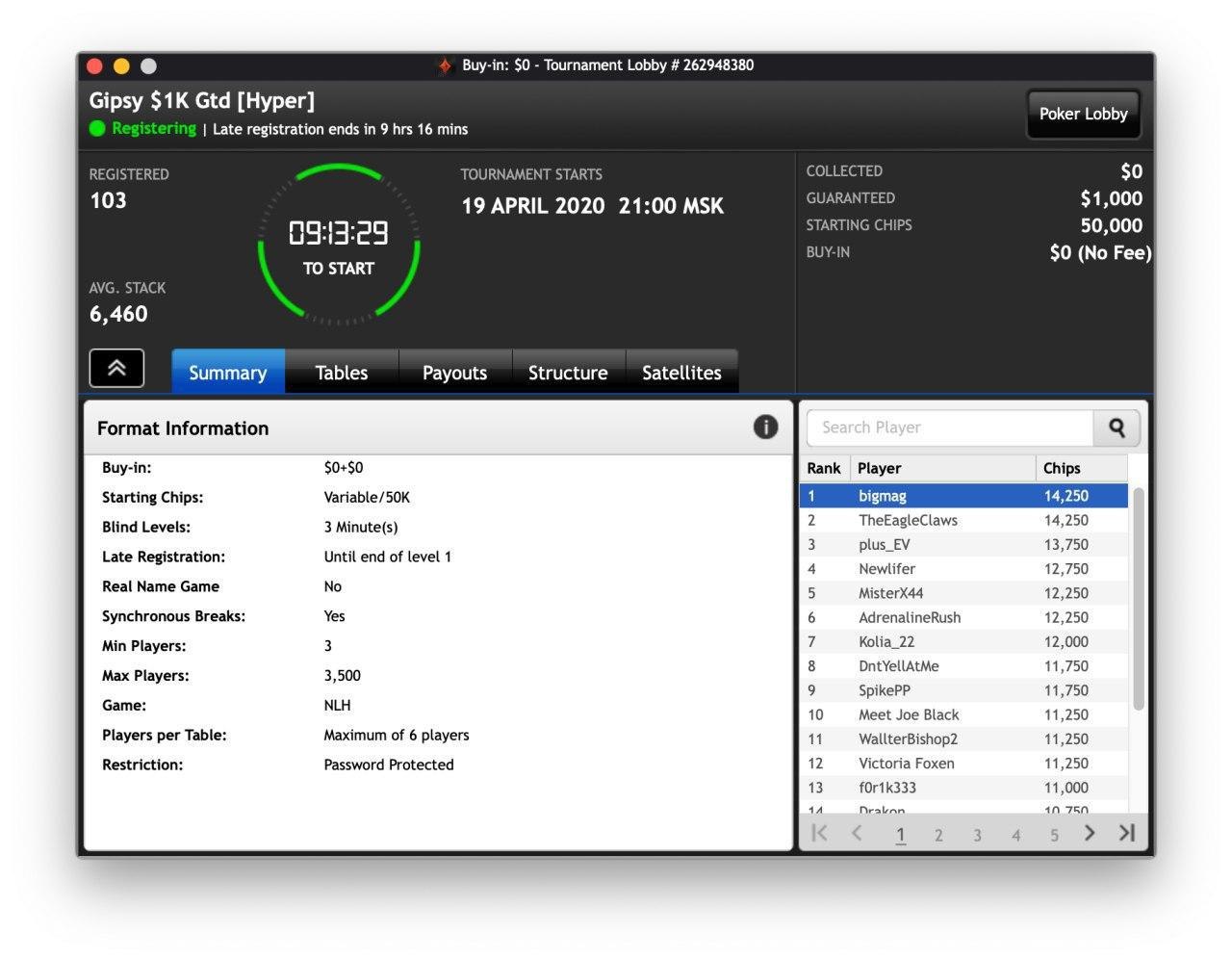
Task: Go to first page of player list
Action: (819, 833)
